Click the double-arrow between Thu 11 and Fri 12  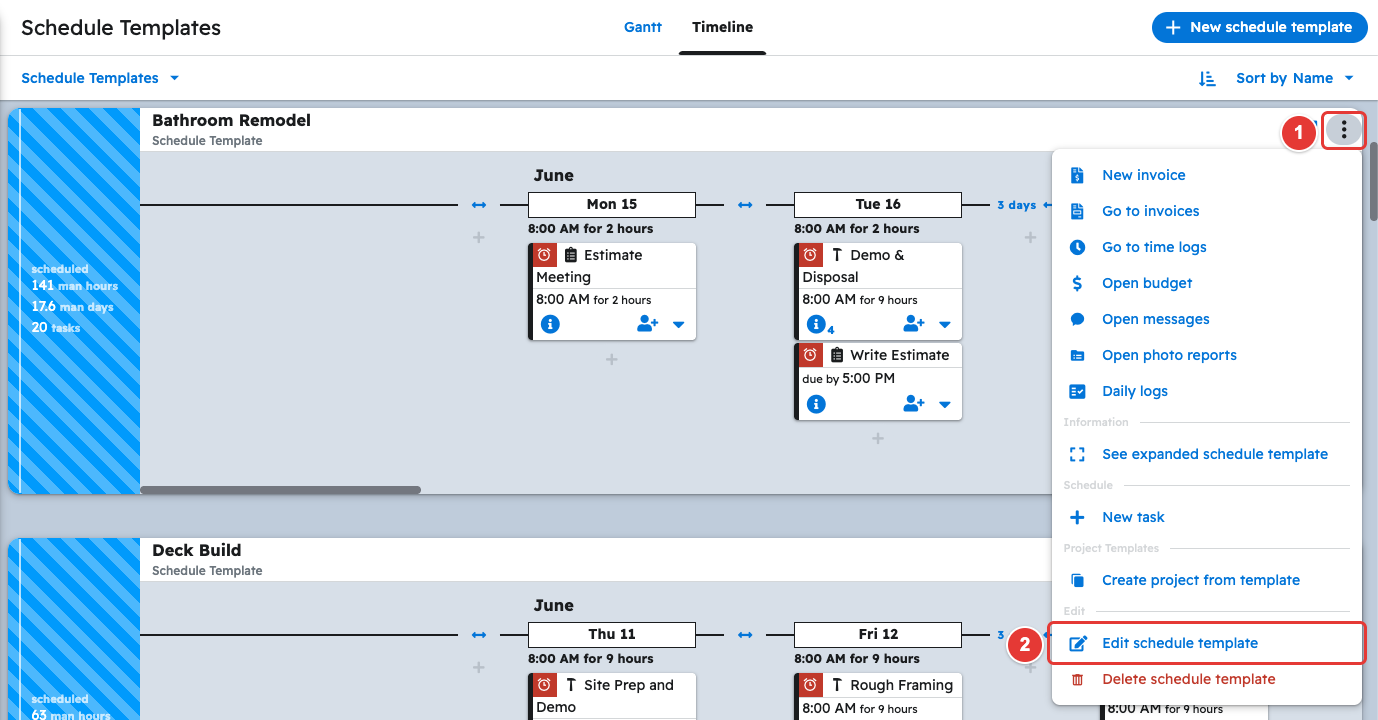click(x=745, y=635)
